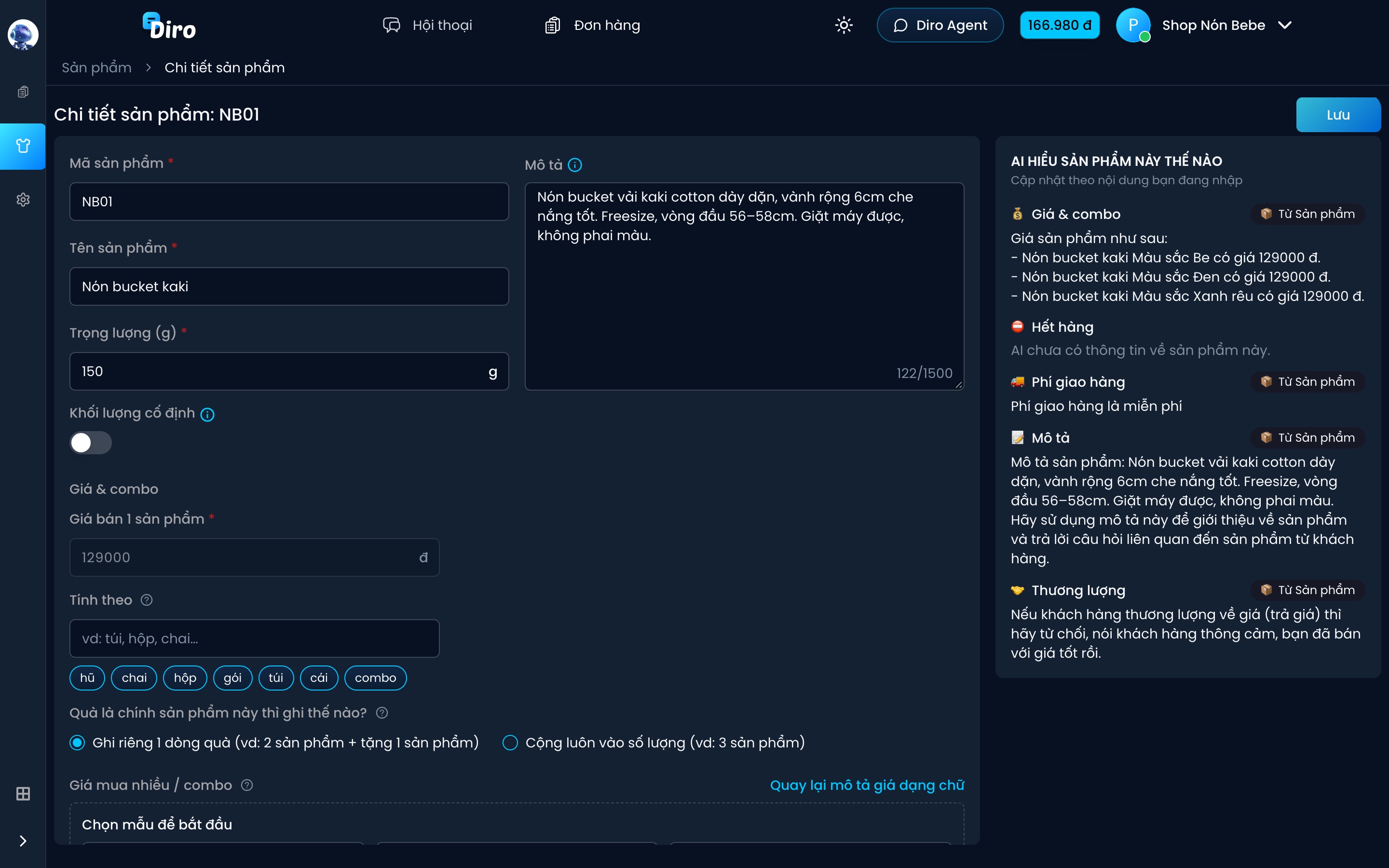
Task: Open orders clipboard icon in sidebar
Action: pyautogui.click(x=23, y=92)
